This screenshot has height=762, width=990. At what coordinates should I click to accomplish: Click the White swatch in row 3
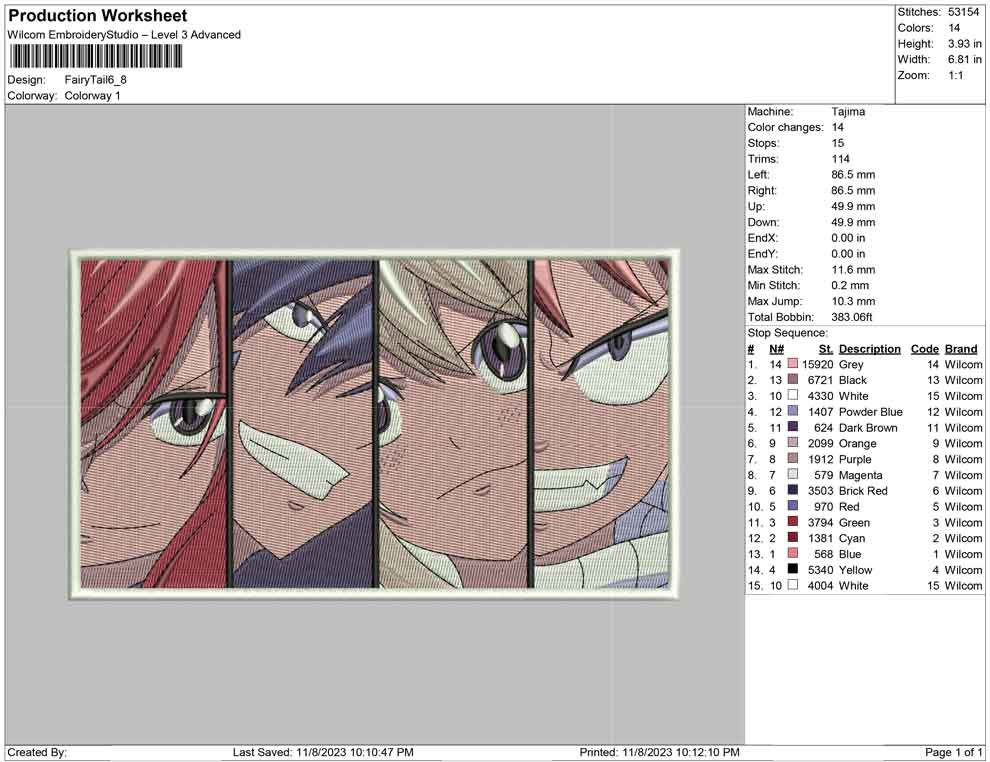(792, 396)
